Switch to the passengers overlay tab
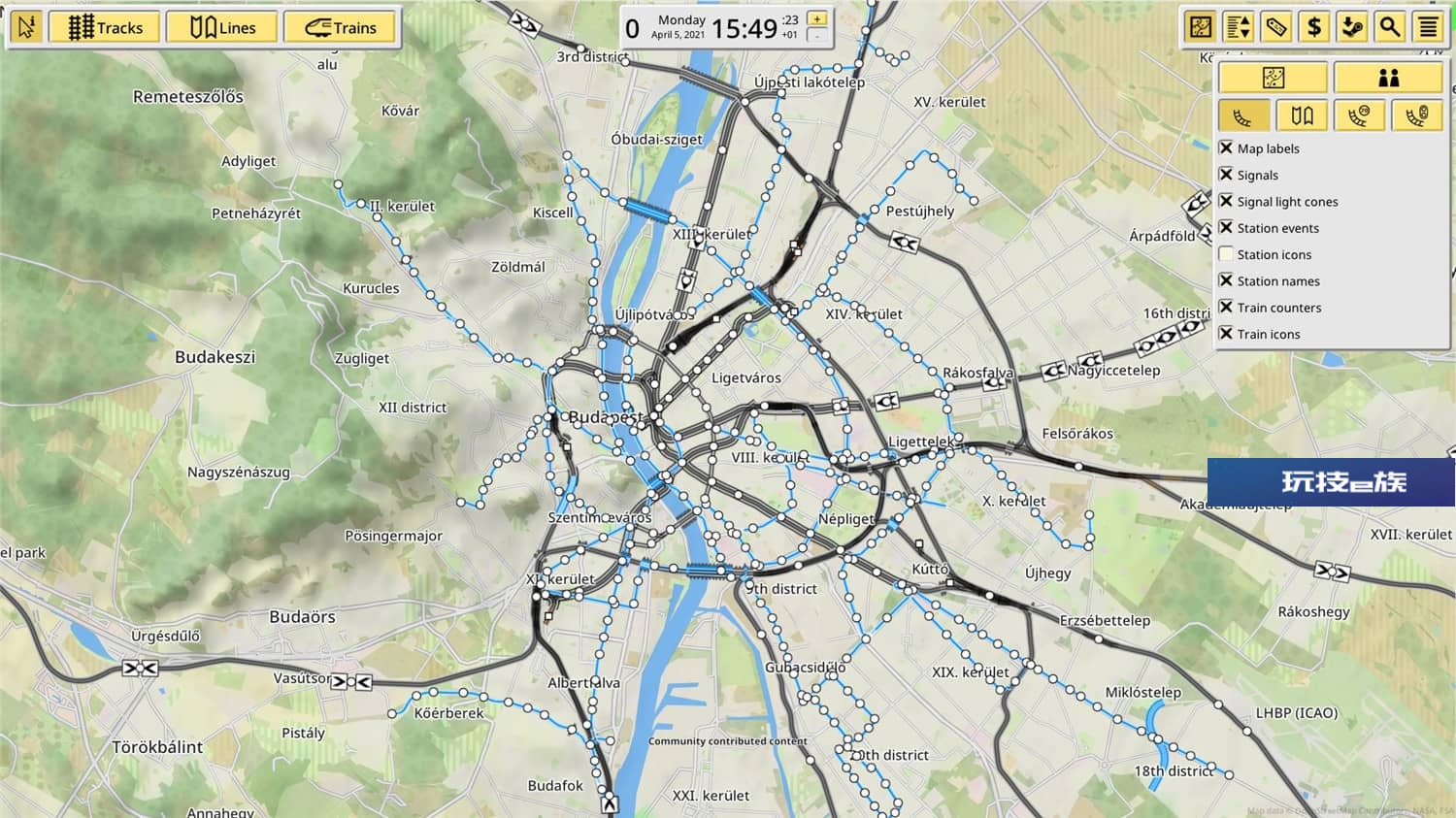The width and height of the screenshot is (1456, 818). click(x=1388, y=78)
